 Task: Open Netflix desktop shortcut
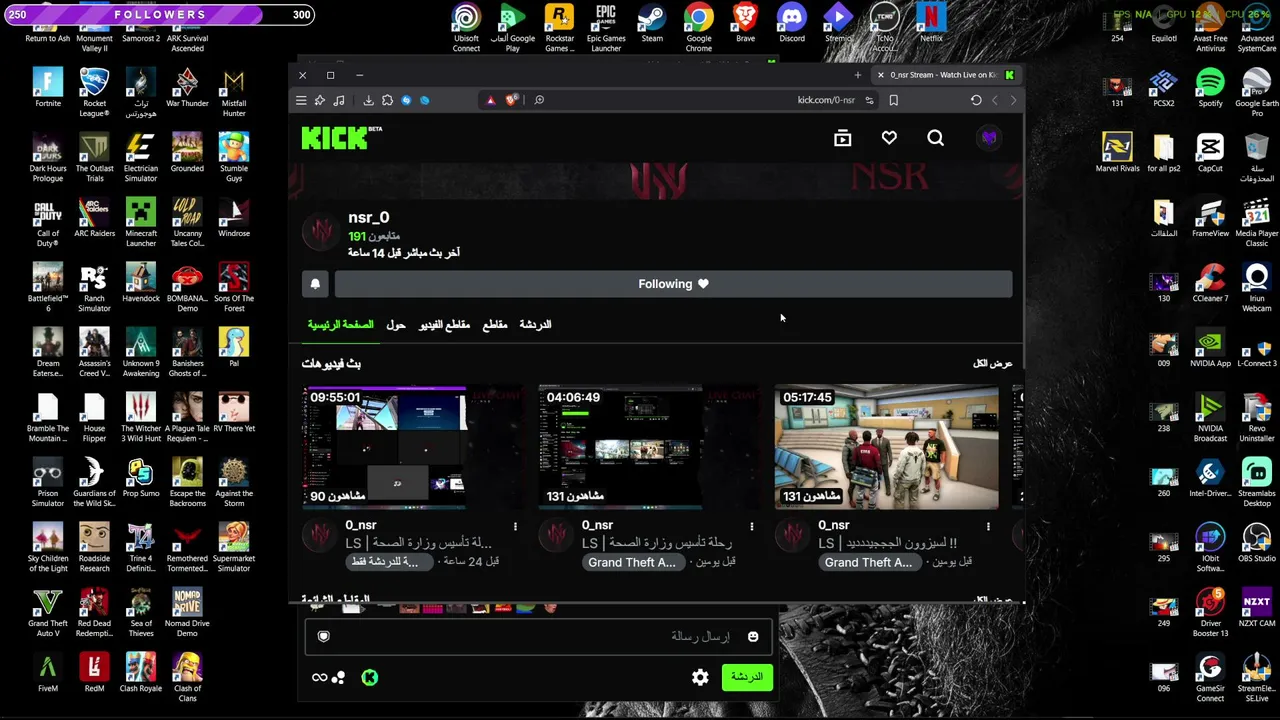pyautogui.click(x=931, y=23)
